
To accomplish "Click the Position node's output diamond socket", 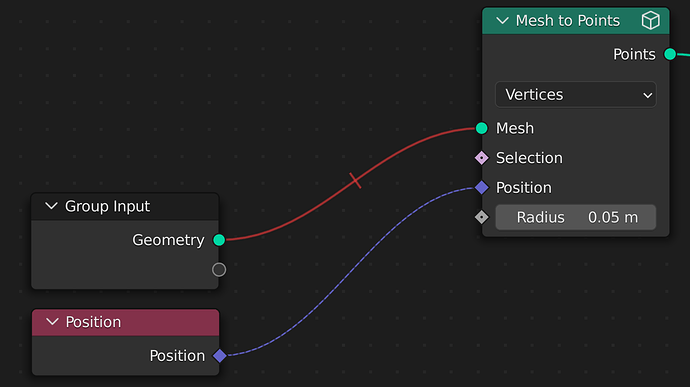I will [220, 355].
